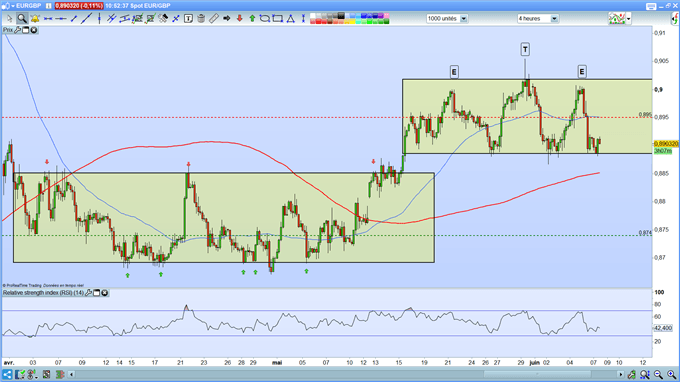The width and height of the screenshot is (680, 382).
Task: Click the bottom-bar green red bars icon
Action: tap(60, 374)
